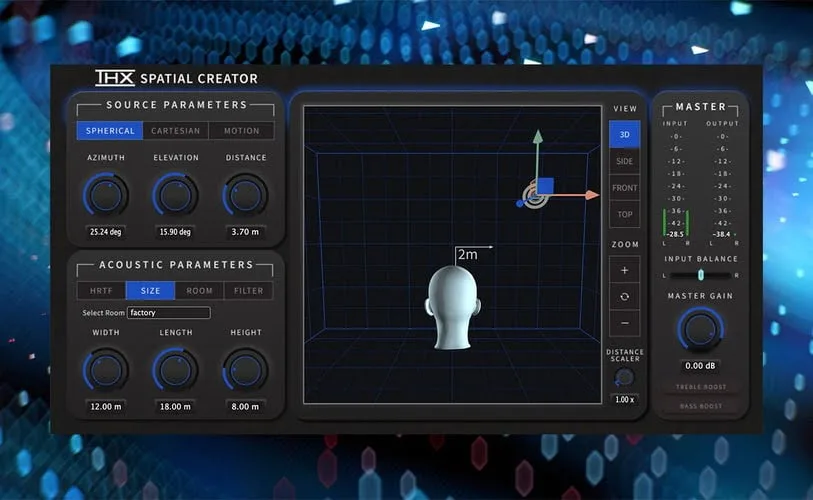
Task: Click the Azimuth knob
Action: [x=106, y=195]
